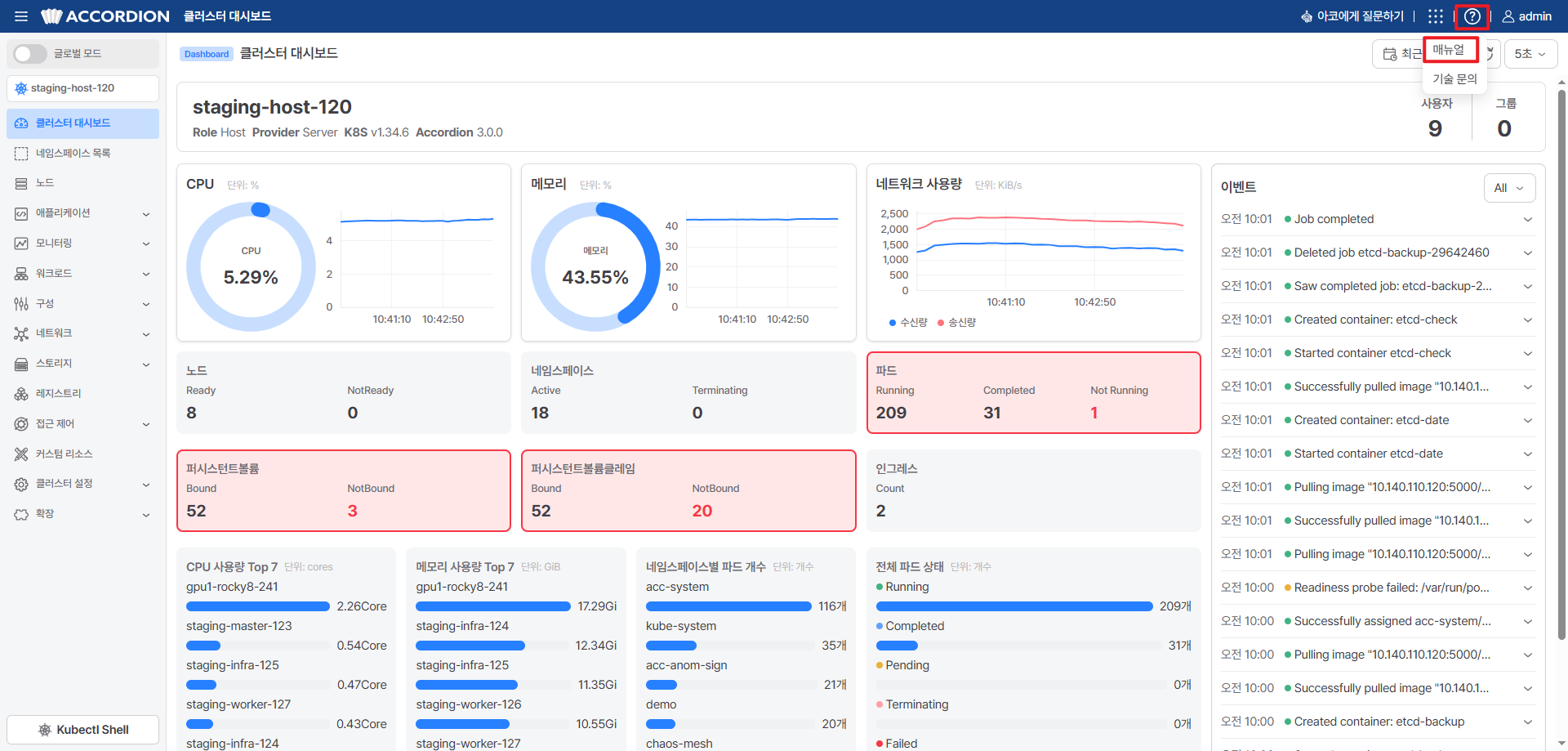Viewport: 1568px width, 751px height.
Task: Click the cluster dashboard icon in sidebar
Action: (21, 123)
